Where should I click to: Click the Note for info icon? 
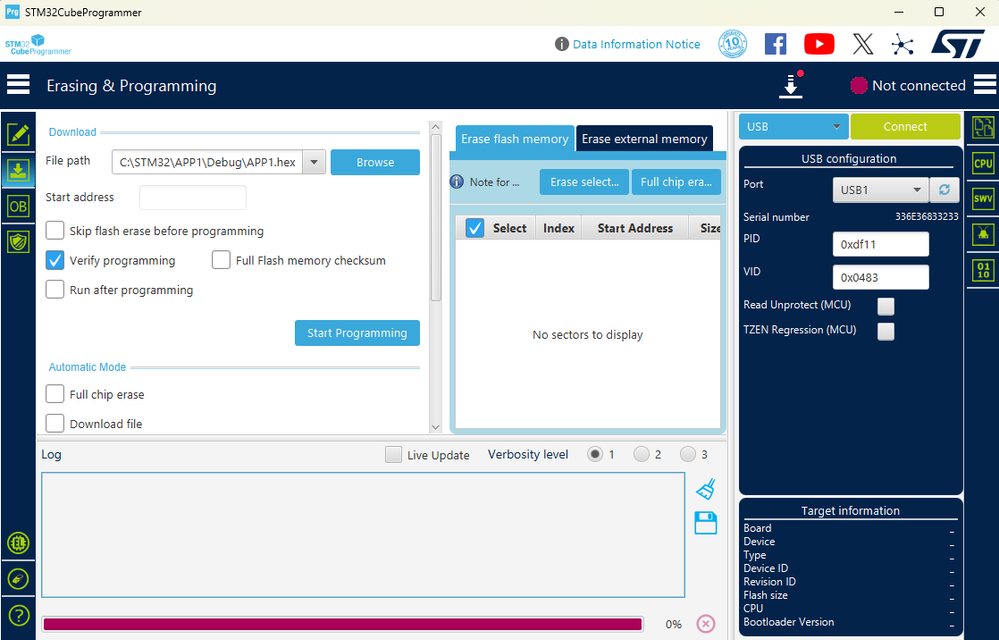456,182
